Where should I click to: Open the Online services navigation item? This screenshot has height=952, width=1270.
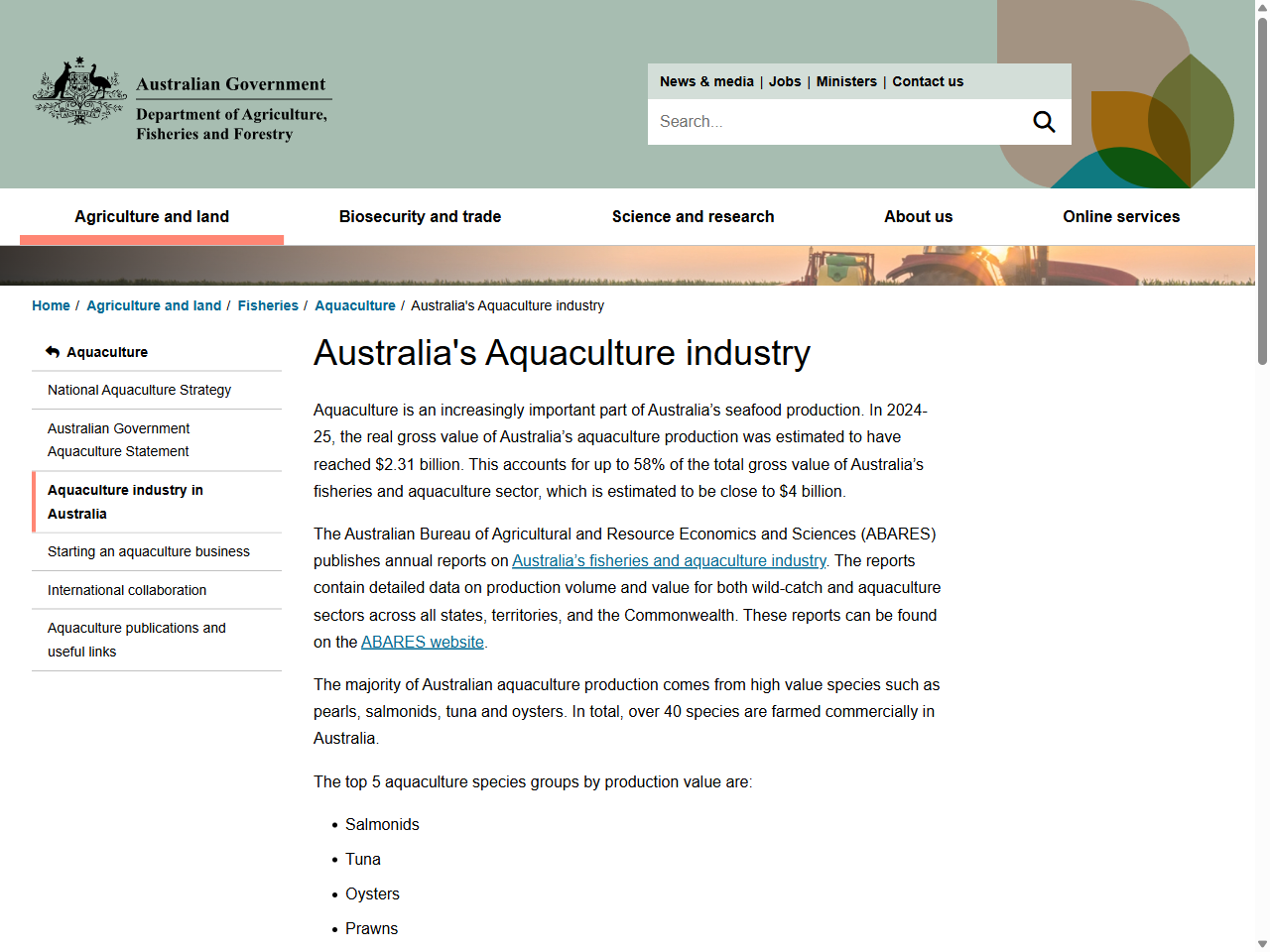tap(1121, 216)
